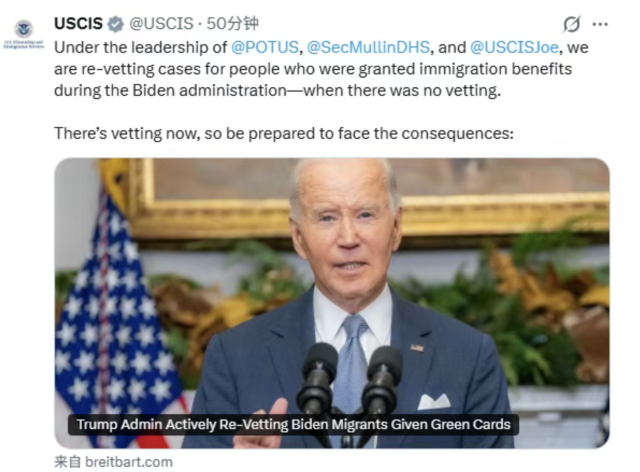Click the re-vetting cases tweet paragraph
The image size is (640, 472).
pyautogui.click(x=321, y=69)
